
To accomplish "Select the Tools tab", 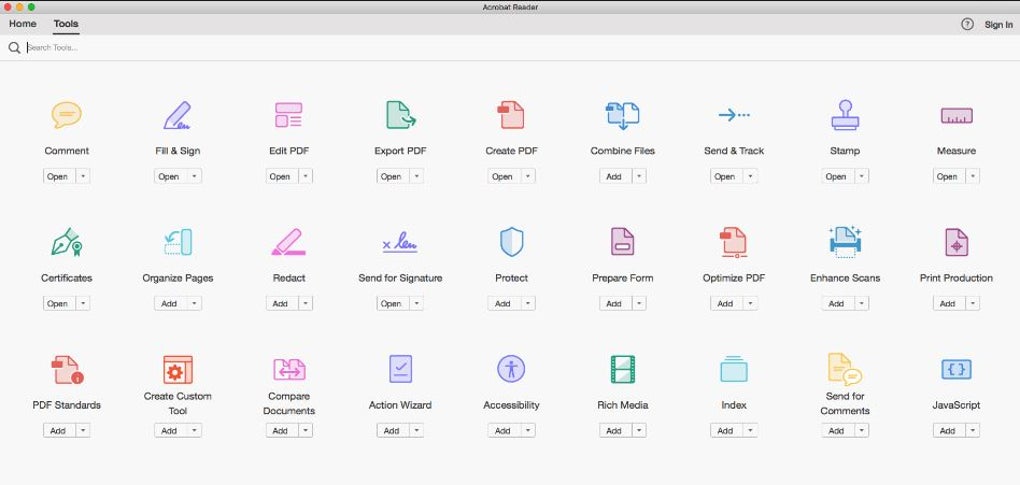I will 66,24.
